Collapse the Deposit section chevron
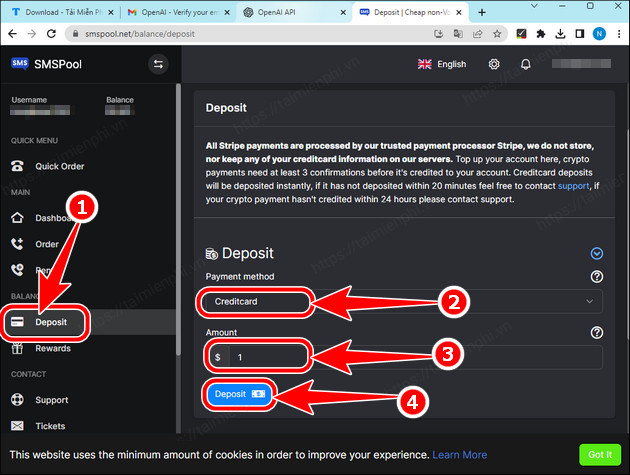 [x=597, y=254]
